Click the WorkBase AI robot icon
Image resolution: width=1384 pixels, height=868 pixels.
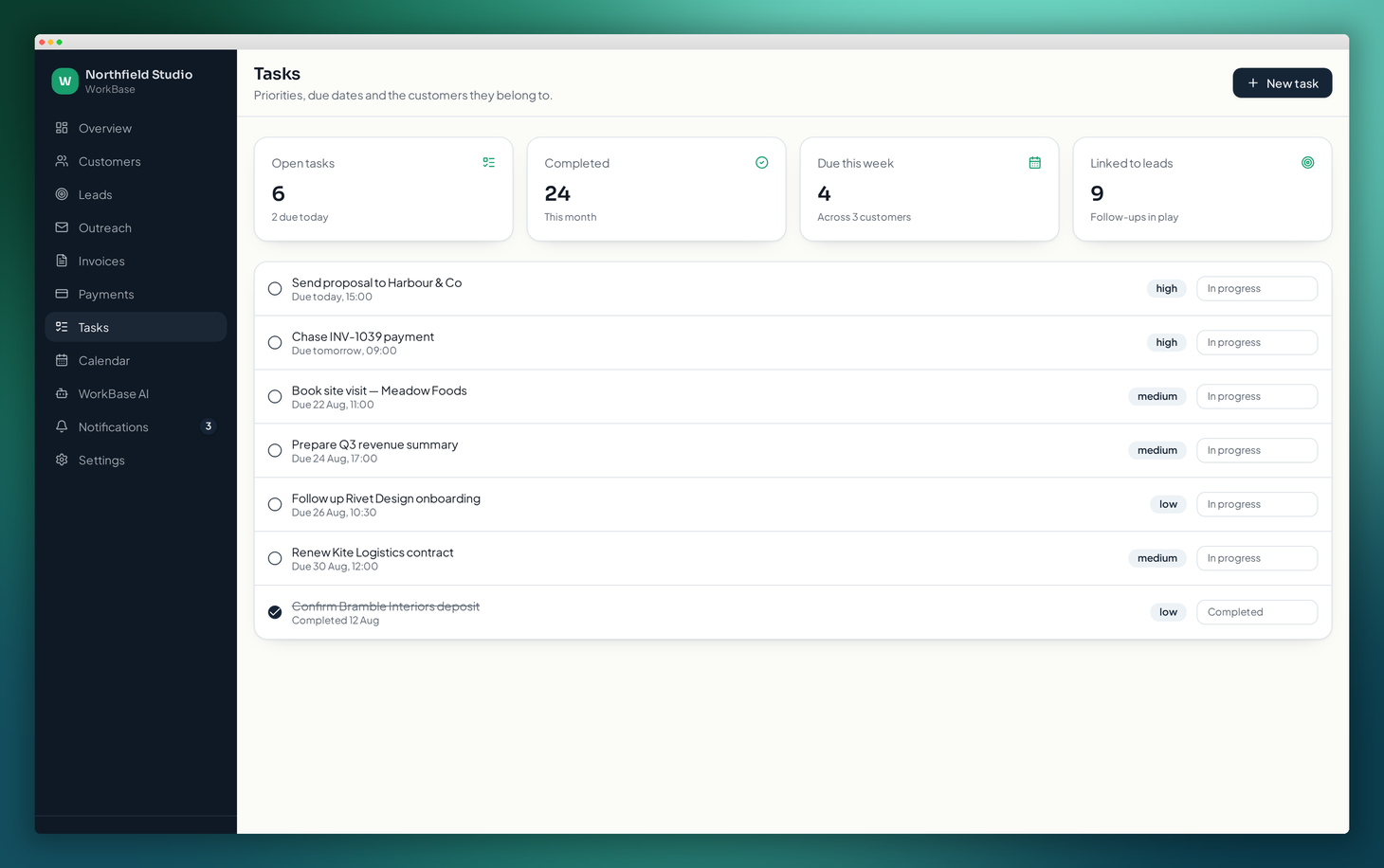(62, 393)
